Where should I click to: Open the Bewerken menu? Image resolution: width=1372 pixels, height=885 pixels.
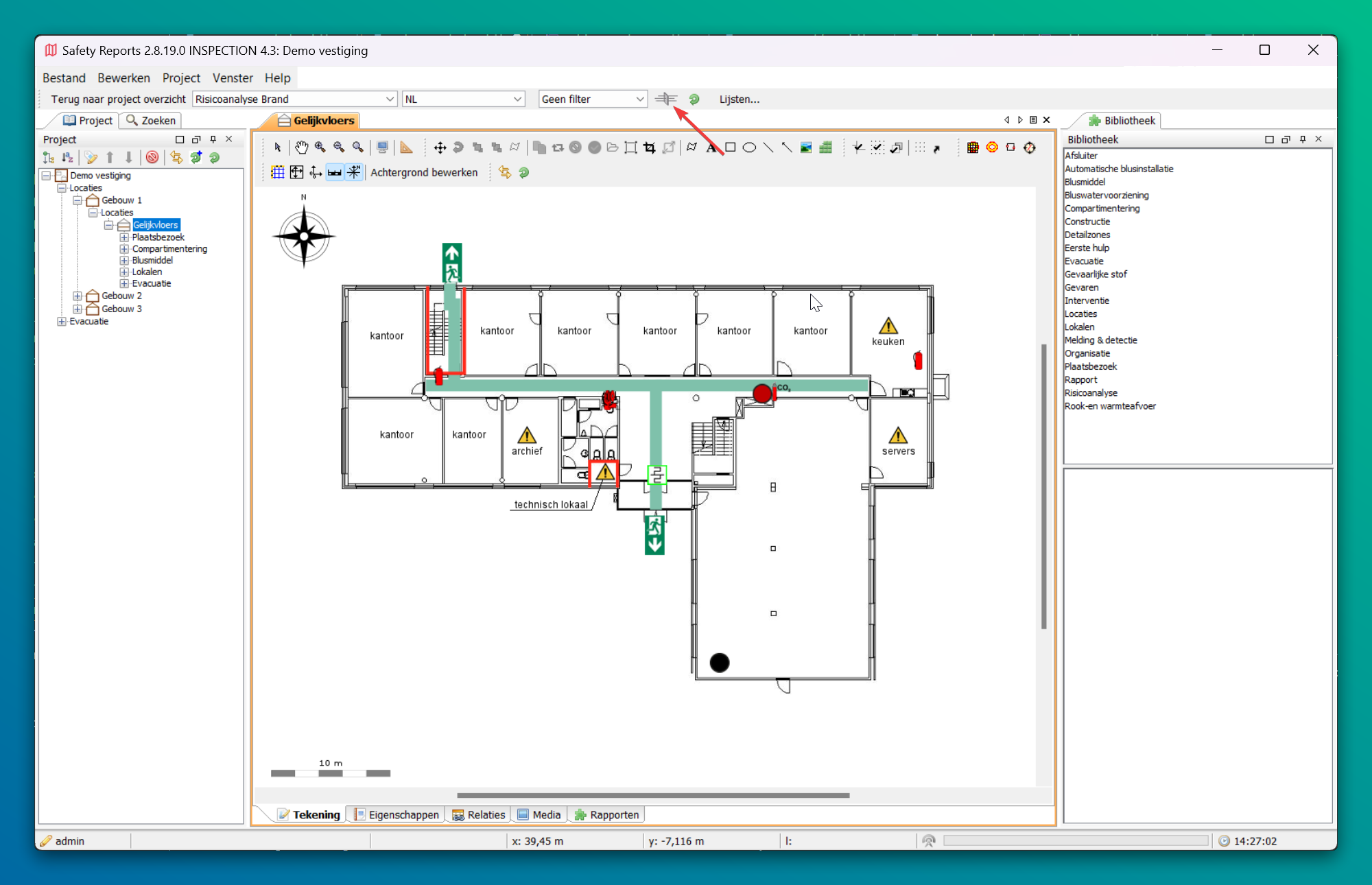[x=123, y=78]
